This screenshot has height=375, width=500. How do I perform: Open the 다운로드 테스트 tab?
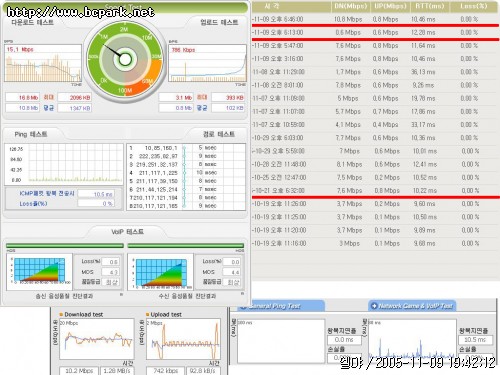(x=32, y=22)
